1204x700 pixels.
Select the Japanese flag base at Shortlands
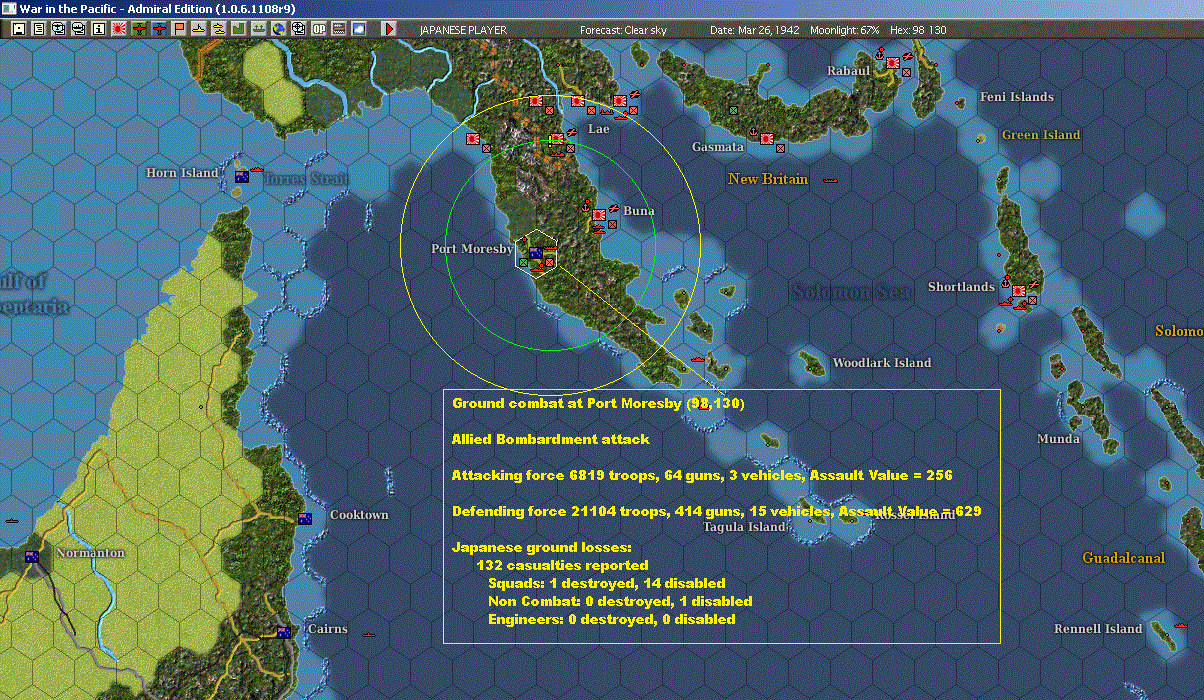point(1019,291)
